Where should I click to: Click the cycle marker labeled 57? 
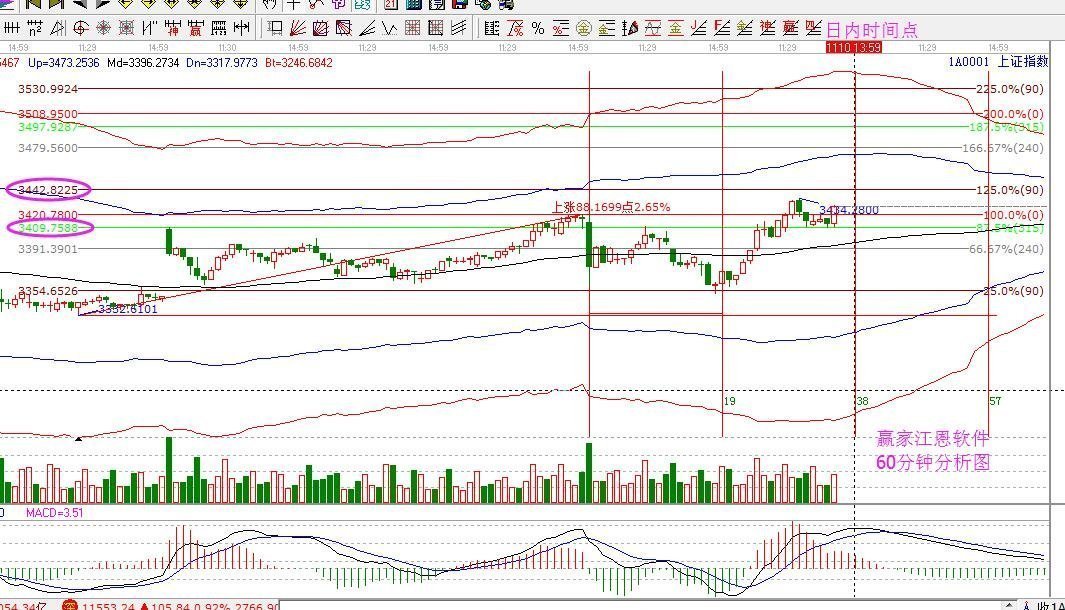click(x=995, y=401)
